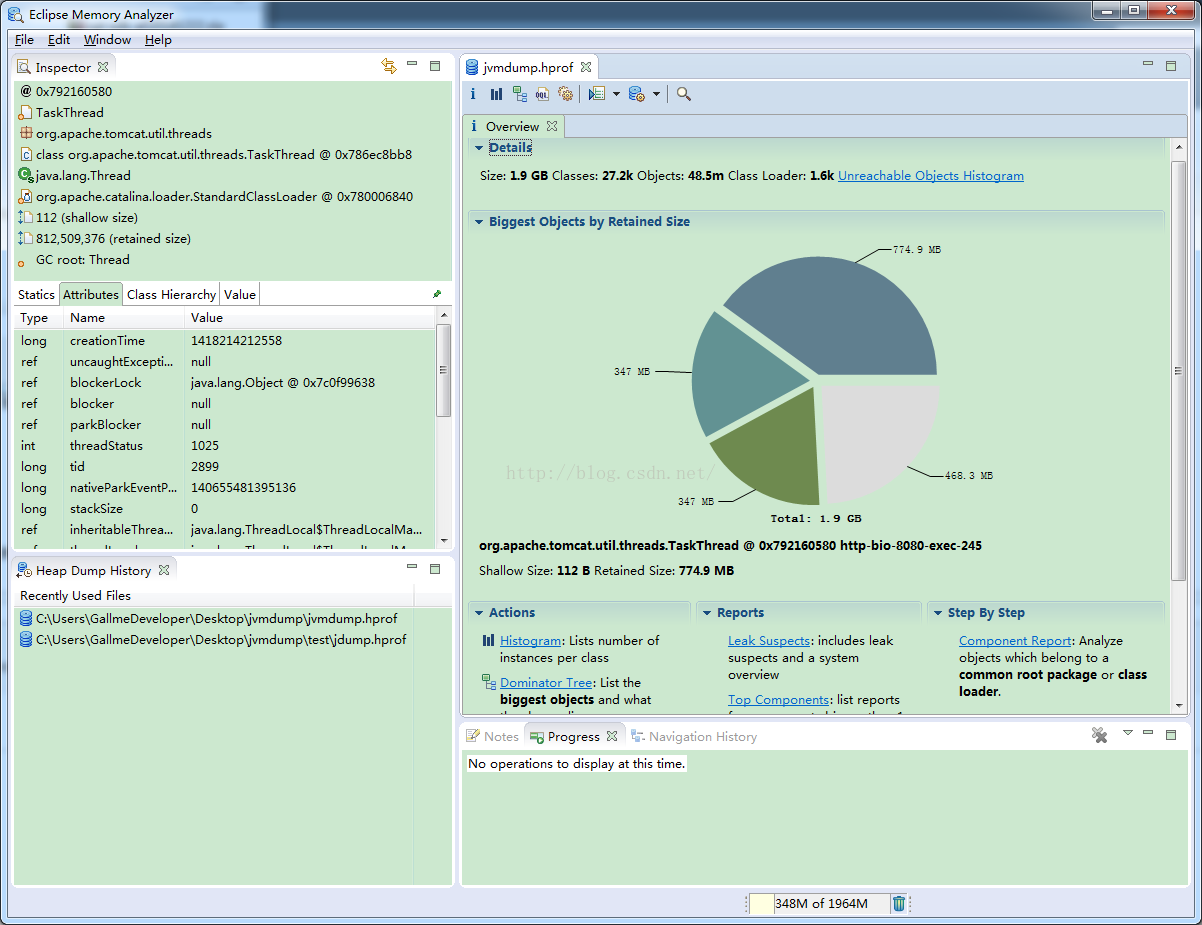Maximize the Inspector panel
1202x925 pixels.
click(x=435, y=66)
